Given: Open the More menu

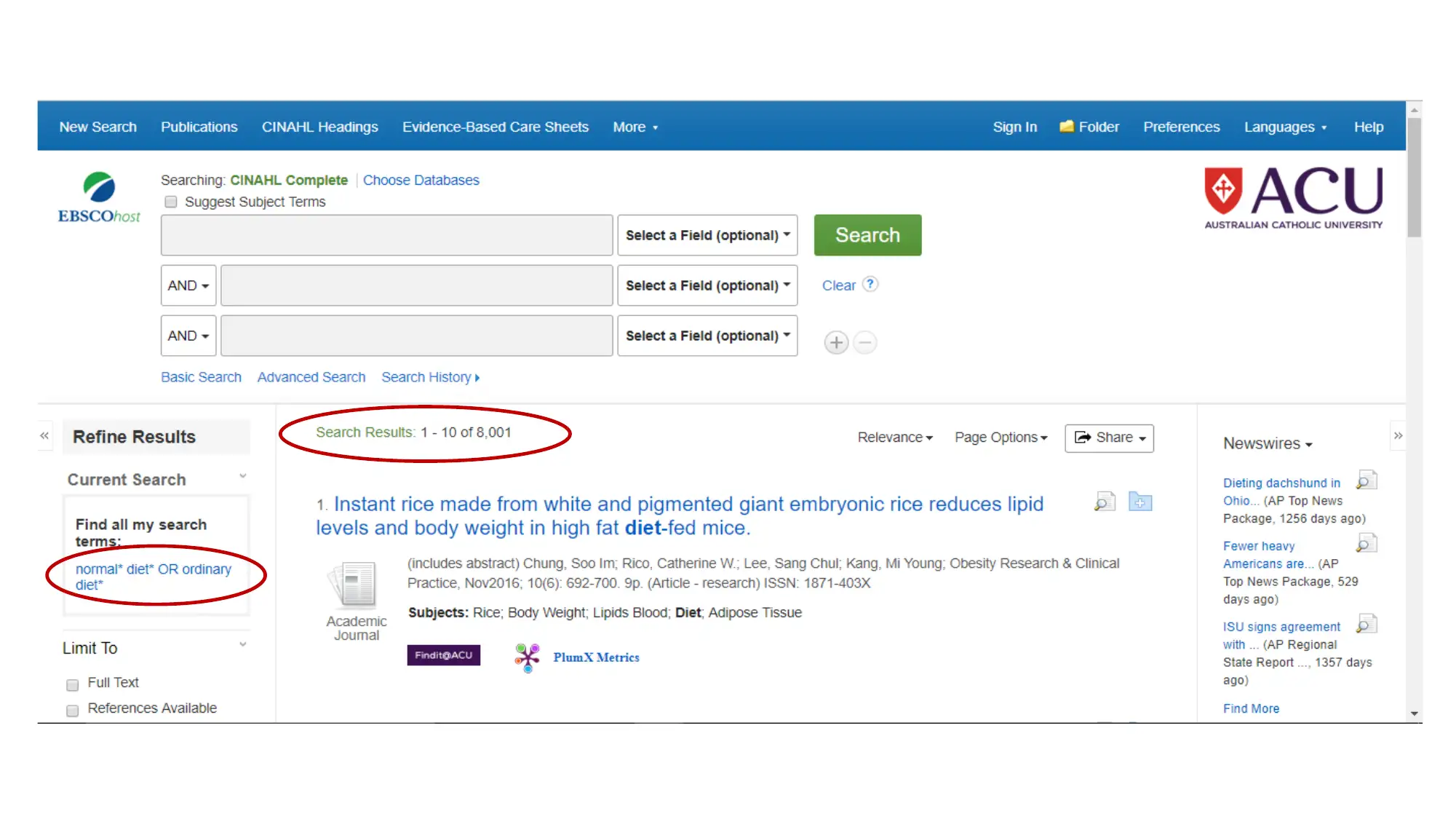Looking at the screenshot, I should (x=635, y=127).
